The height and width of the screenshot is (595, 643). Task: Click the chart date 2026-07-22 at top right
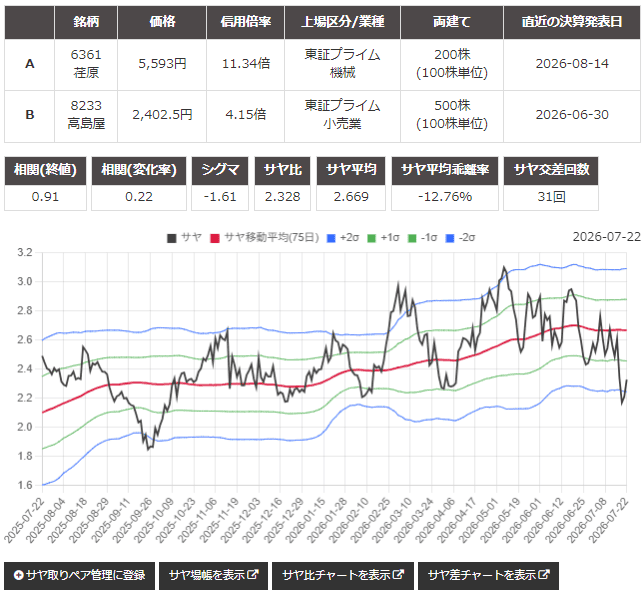tap(607, 237)
